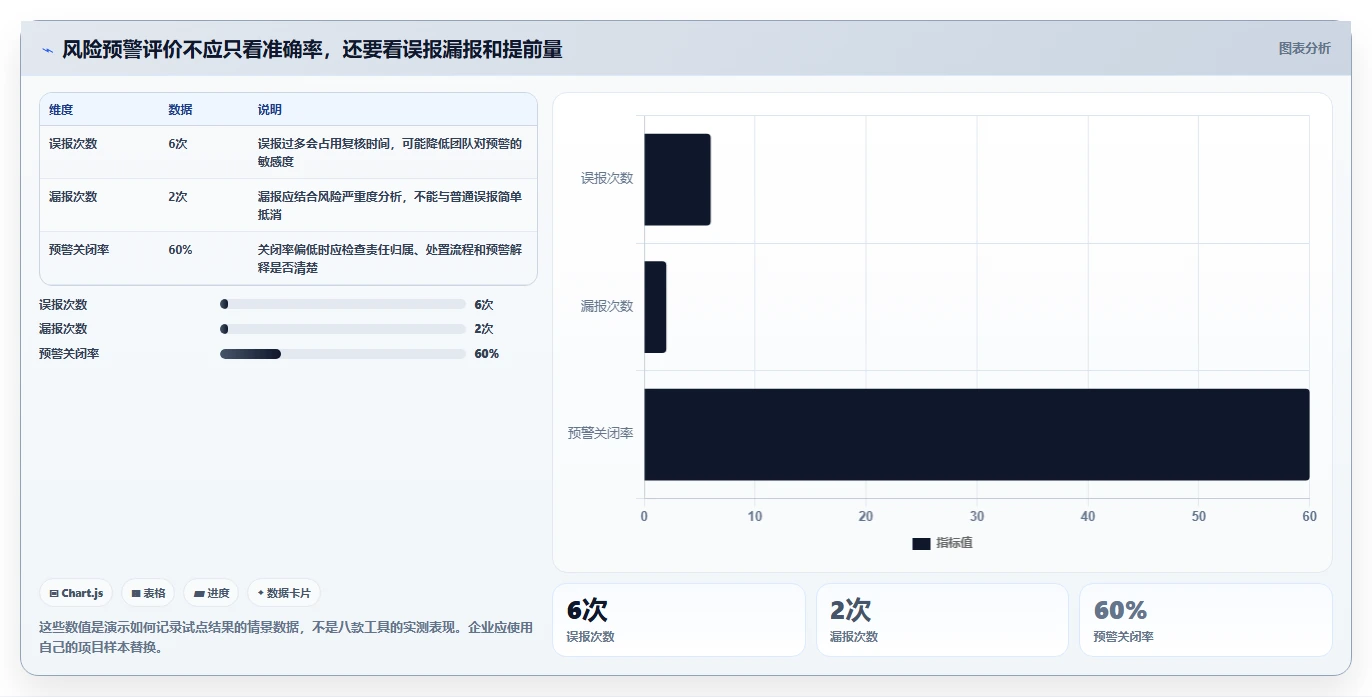Click the 说明 column header
The height and width of the screenshot is (697, 1372).
pyautogui.click(x=270, y=110)
